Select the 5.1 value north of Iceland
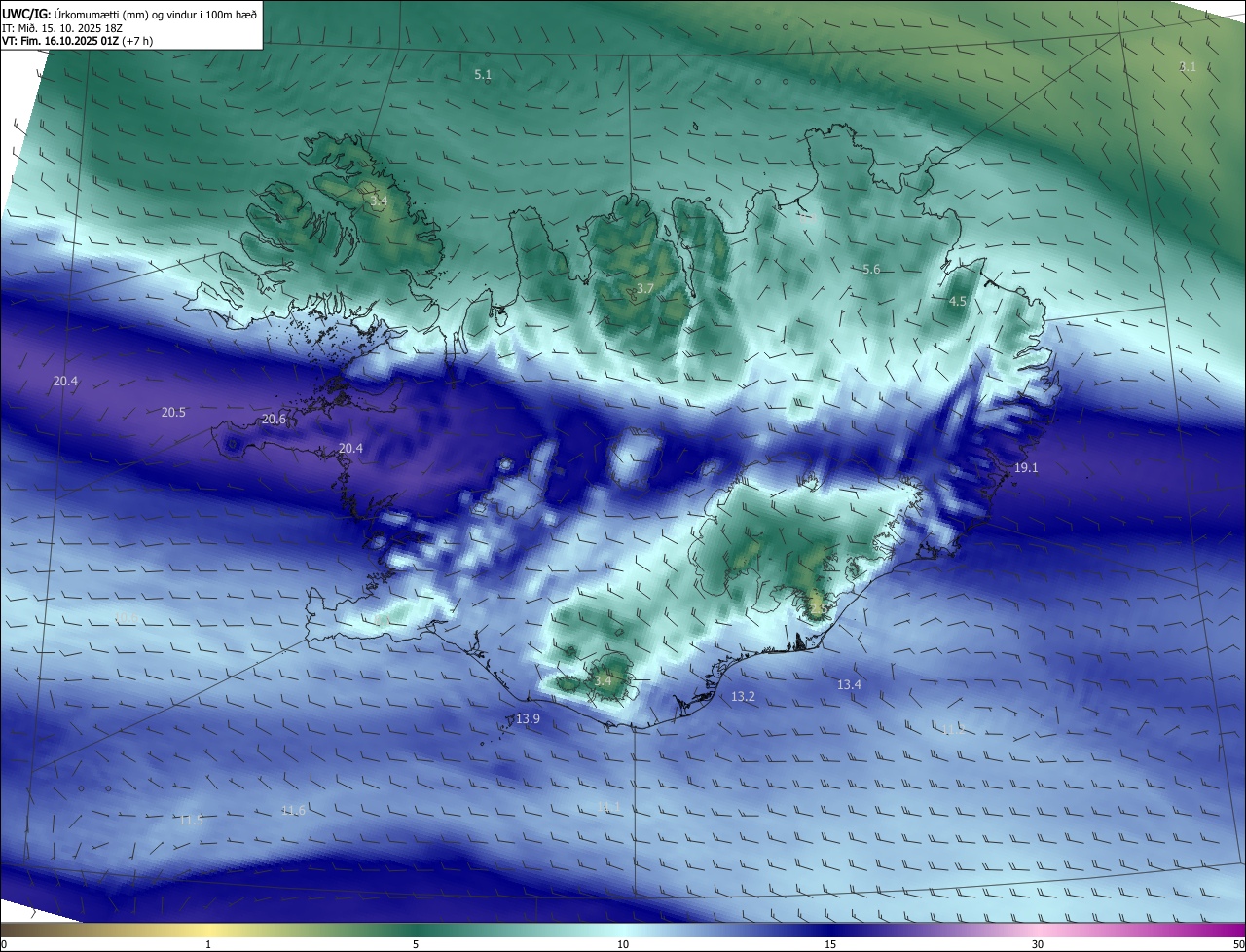The image size is (1246, 952). tap(483, 75)
